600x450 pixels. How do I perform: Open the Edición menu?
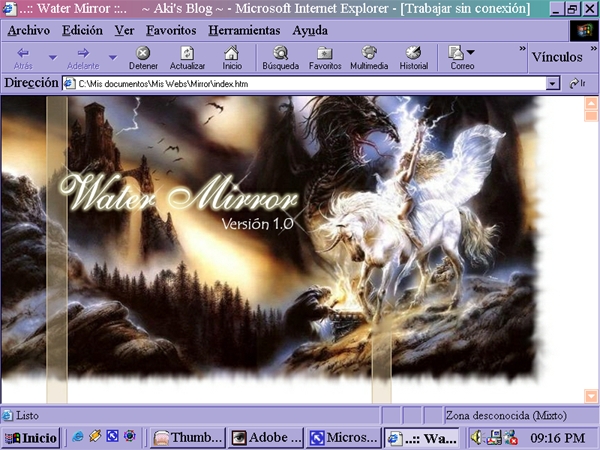coord(82,30)
